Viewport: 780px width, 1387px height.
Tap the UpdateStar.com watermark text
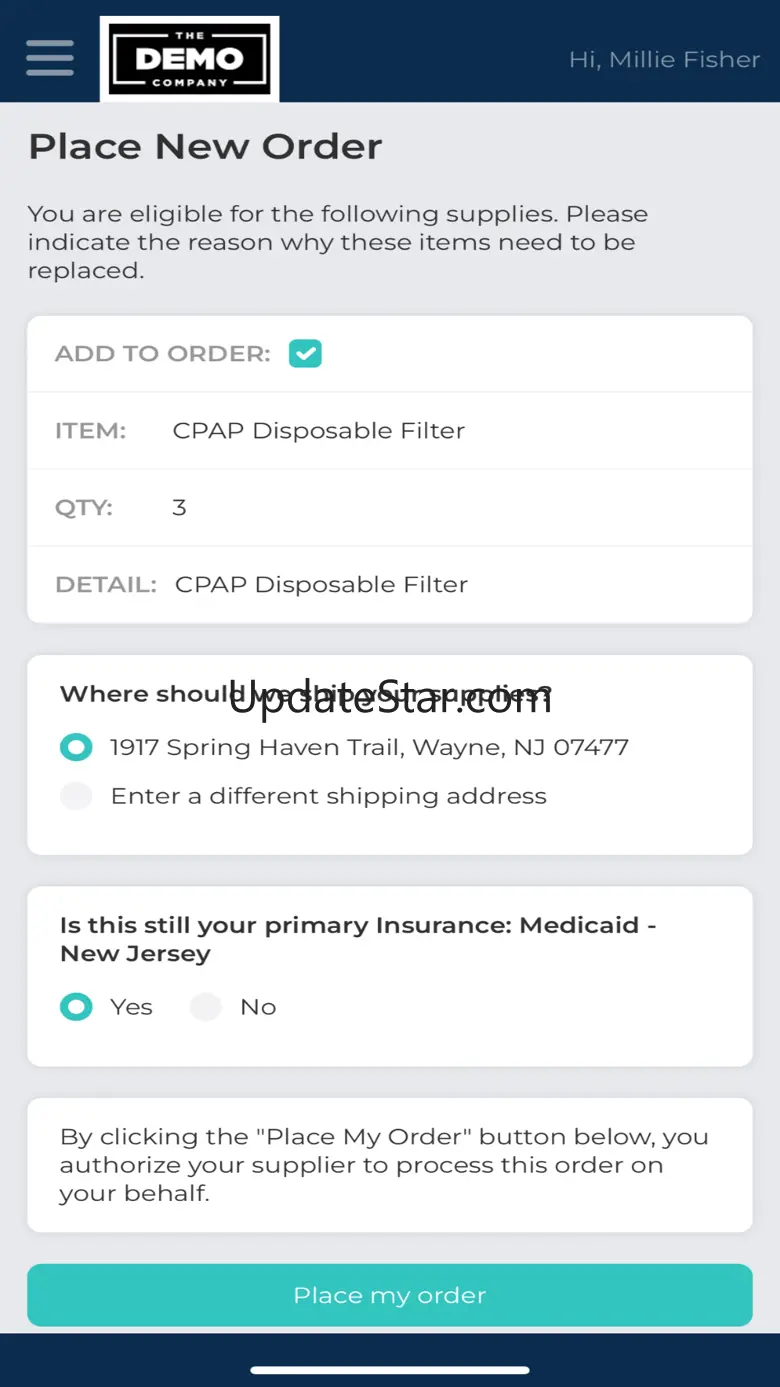[x=390, y=698]
